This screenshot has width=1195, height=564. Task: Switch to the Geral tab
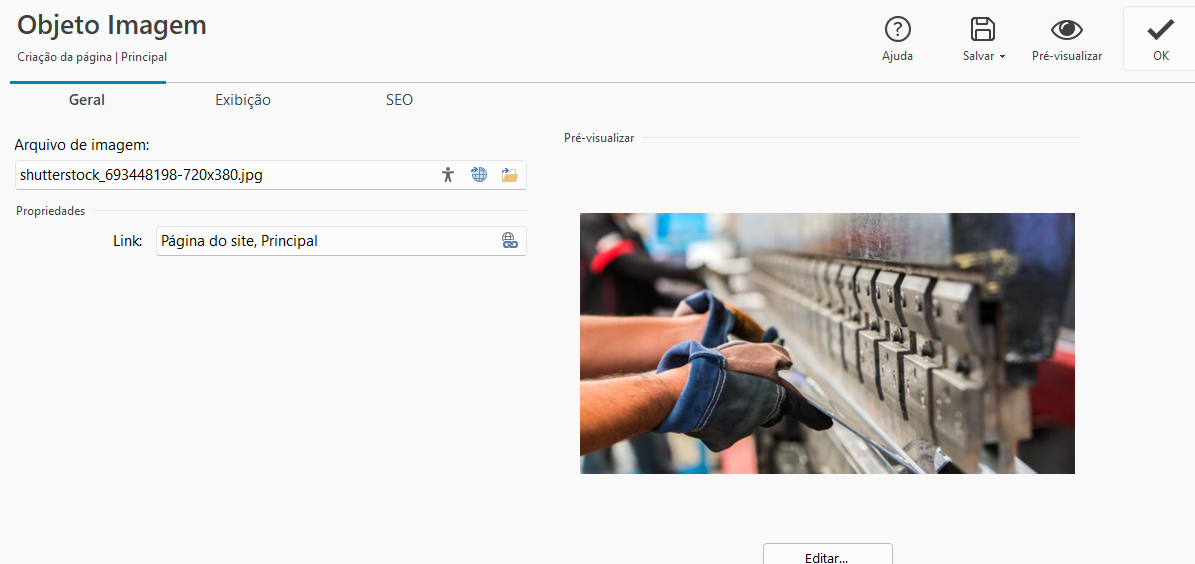coord(87,100)
